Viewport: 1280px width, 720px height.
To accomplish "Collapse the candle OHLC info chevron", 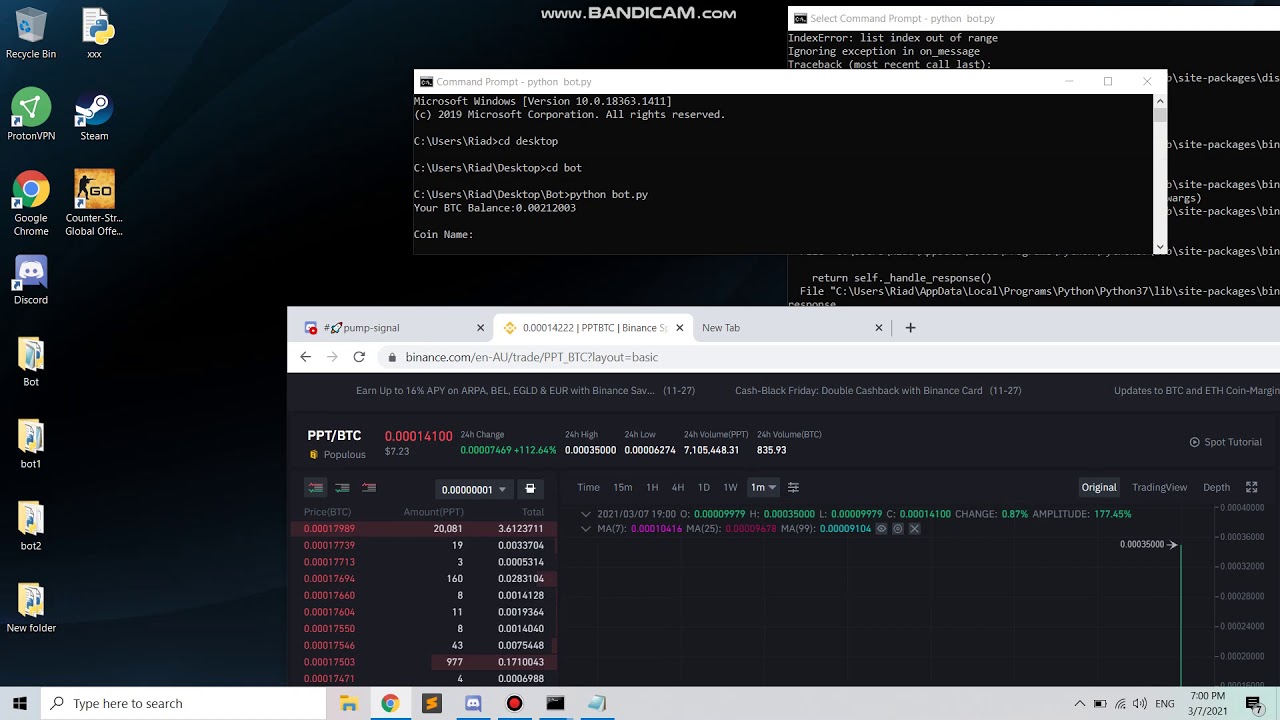I will point(586,514).
